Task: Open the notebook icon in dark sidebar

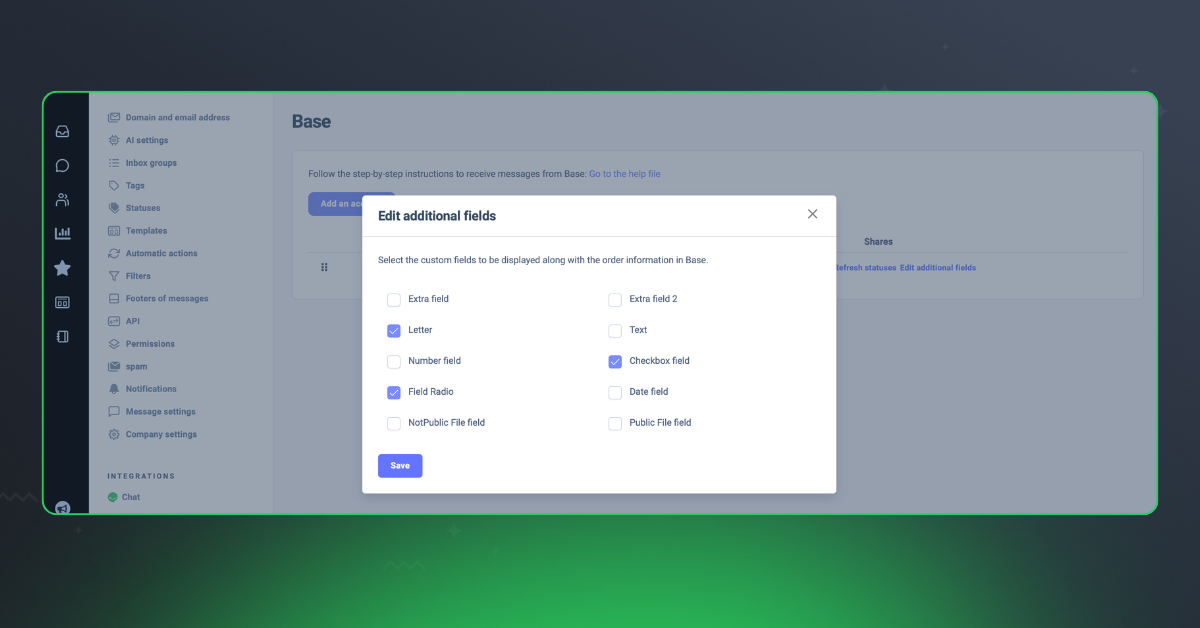Action: (62, 336)
